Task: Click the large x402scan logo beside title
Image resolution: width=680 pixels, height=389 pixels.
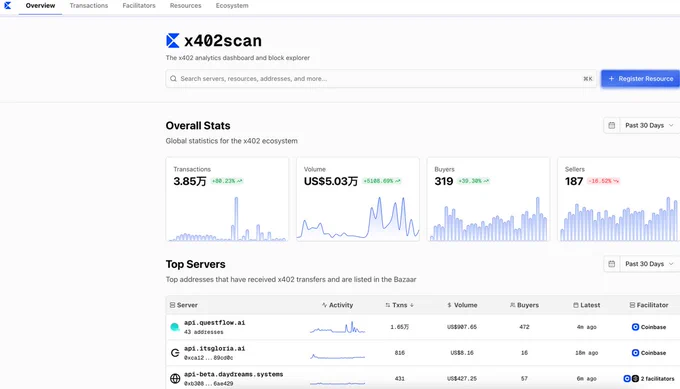Action: (173, 40)
